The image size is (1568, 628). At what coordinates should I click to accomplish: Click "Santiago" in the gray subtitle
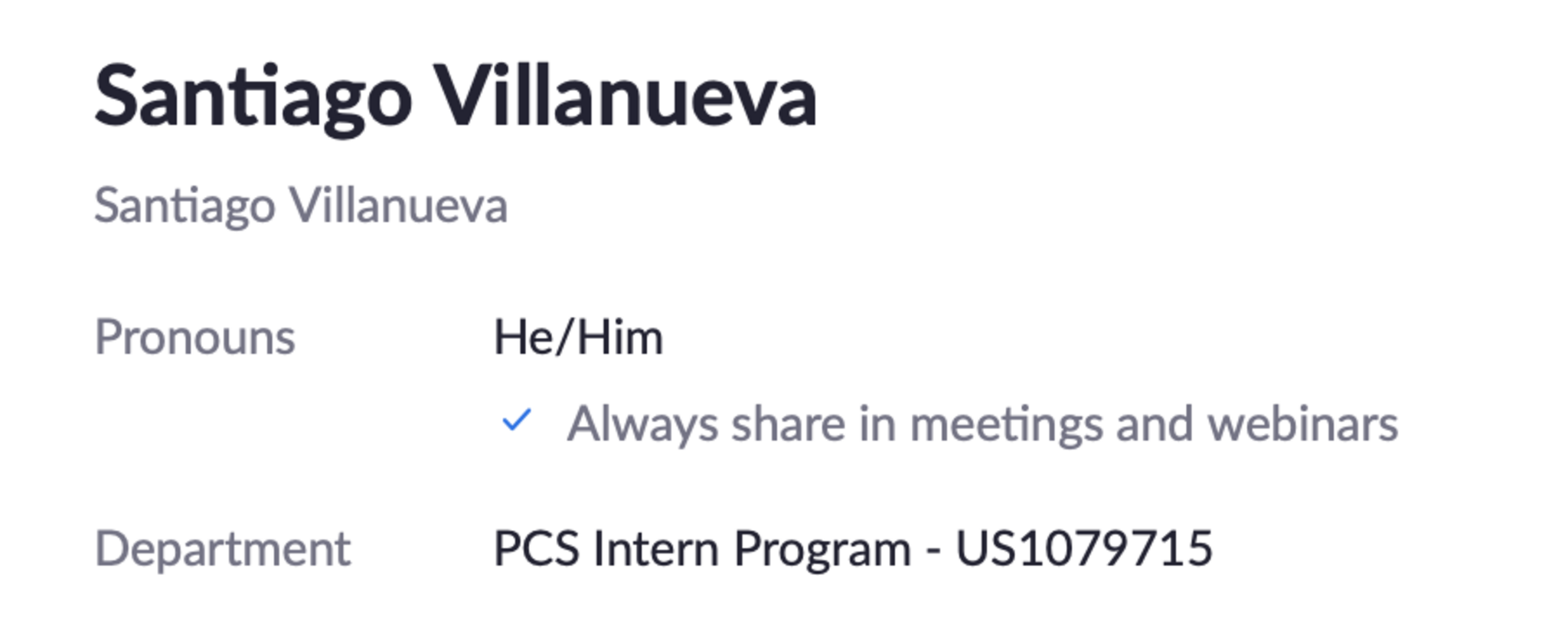pos(185,205)
